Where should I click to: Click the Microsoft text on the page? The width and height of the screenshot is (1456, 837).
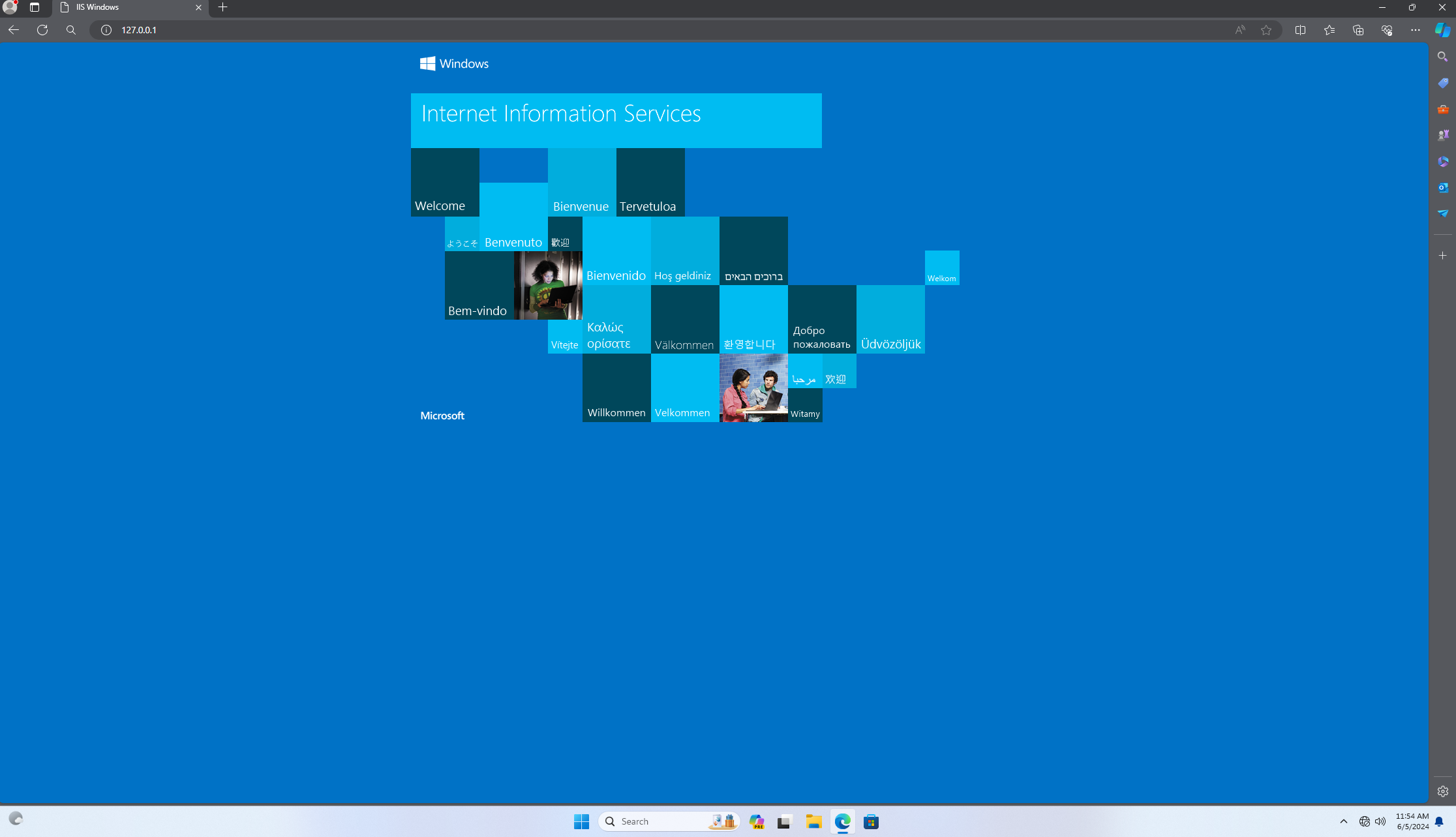[442, 416]
